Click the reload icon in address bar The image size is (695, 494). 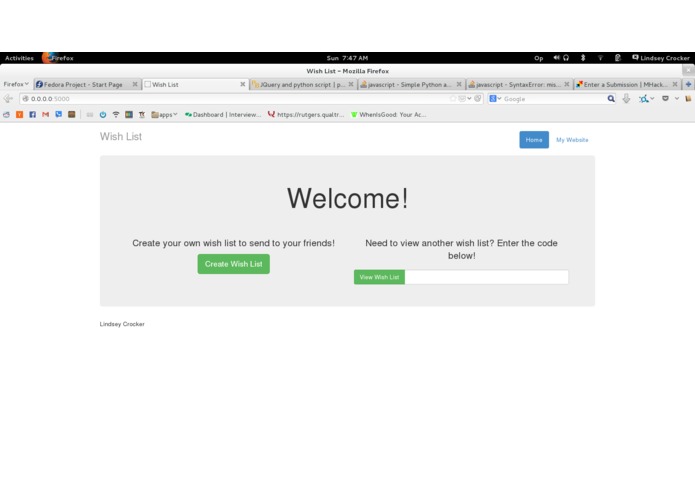click(477, 99)
